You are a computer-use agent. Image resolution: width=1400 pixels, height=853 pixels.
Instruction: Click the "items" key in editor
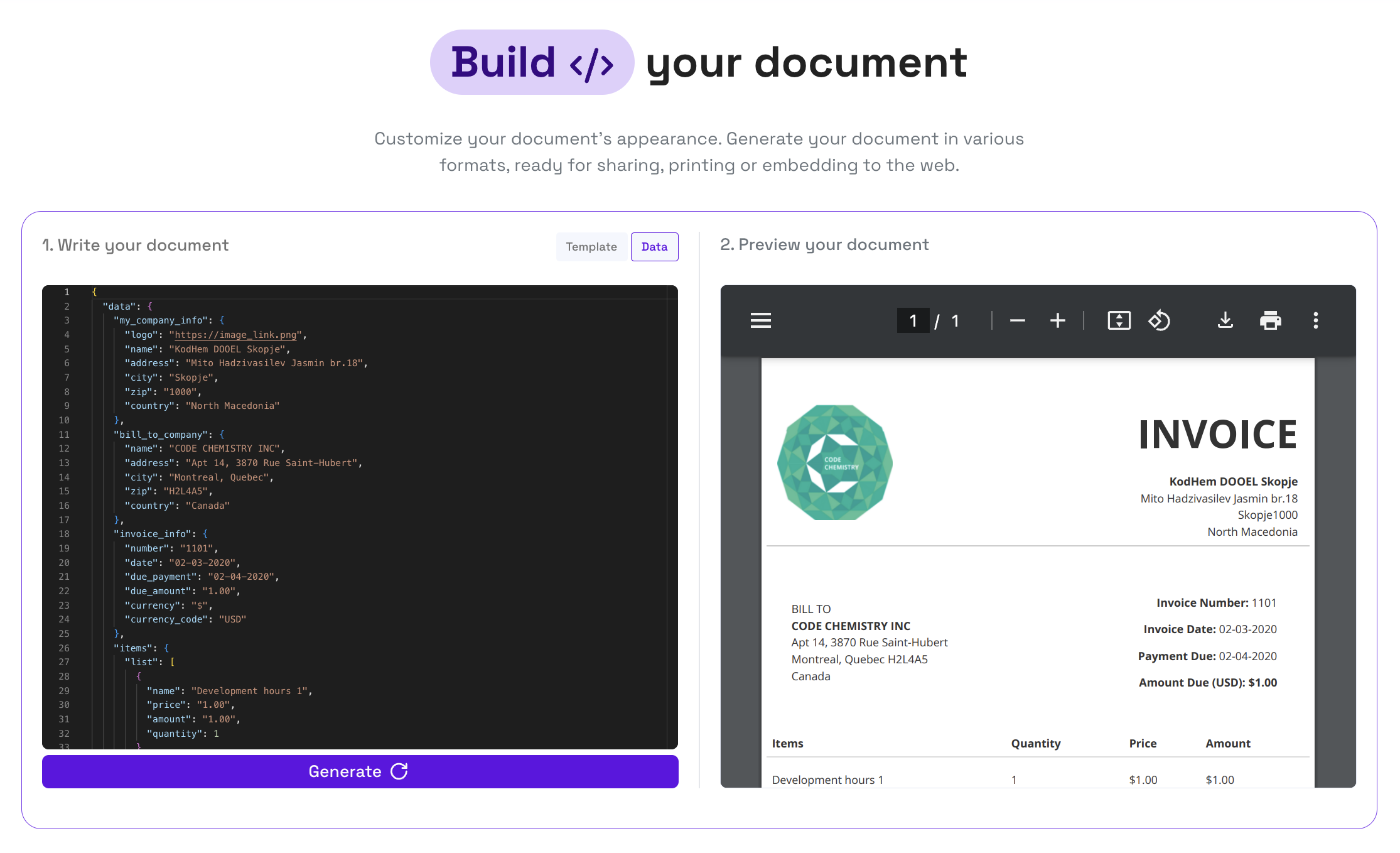tap(133, 648)
